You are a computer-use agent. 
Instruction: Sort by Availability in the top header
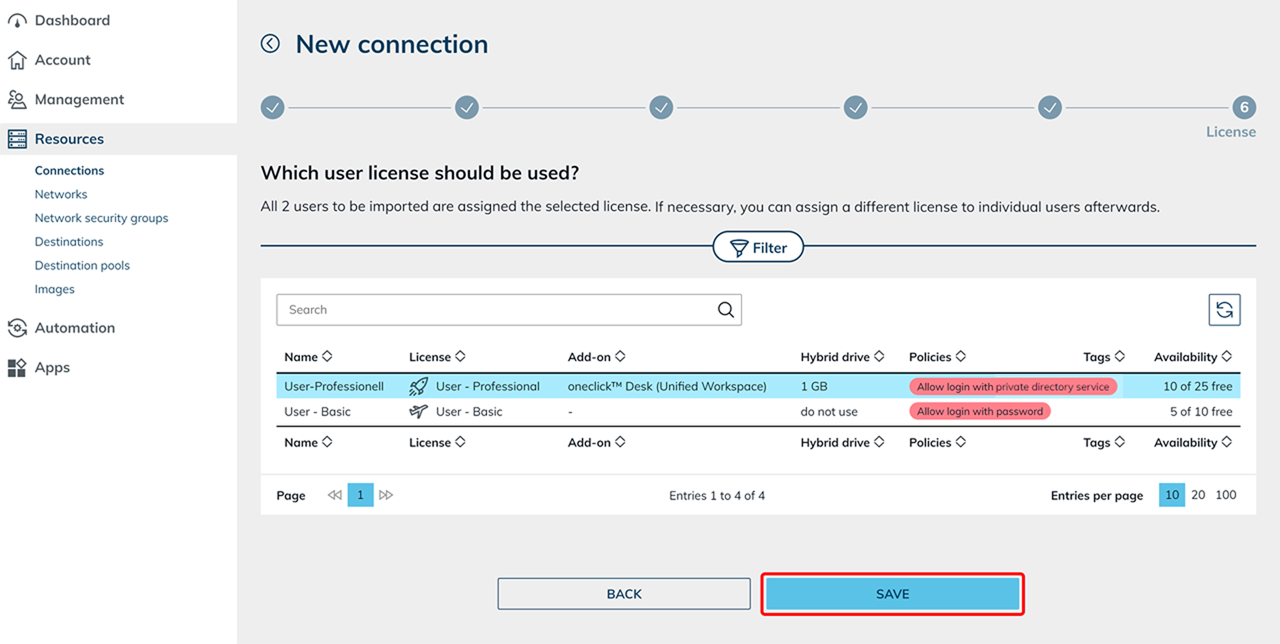coord(1193,357)
